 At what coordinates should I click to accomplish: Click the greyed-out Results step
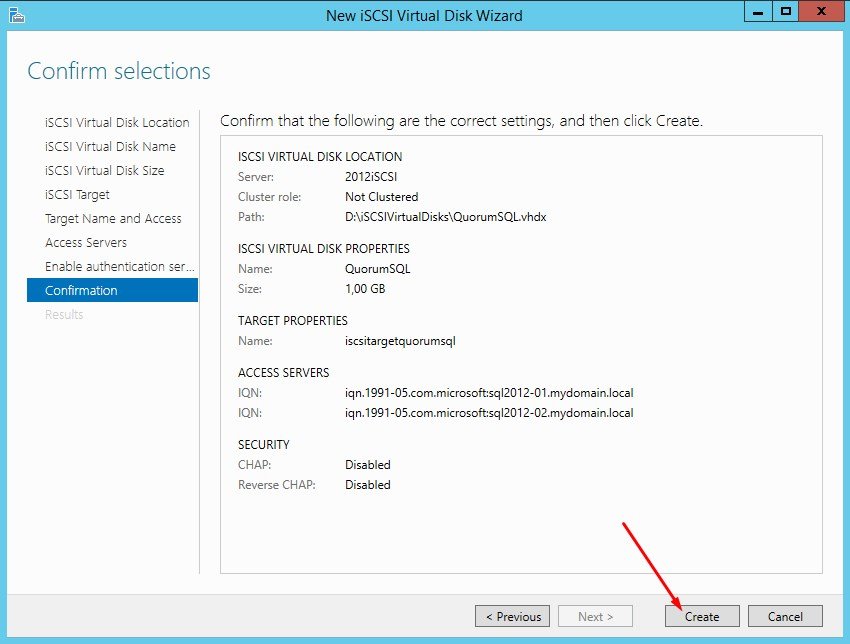click(x=64, y=314)
